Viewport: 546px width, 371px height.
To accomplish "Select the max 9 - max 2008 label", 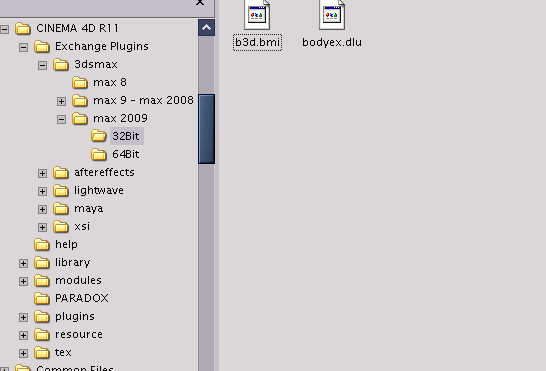I will (x=143, y=100).
